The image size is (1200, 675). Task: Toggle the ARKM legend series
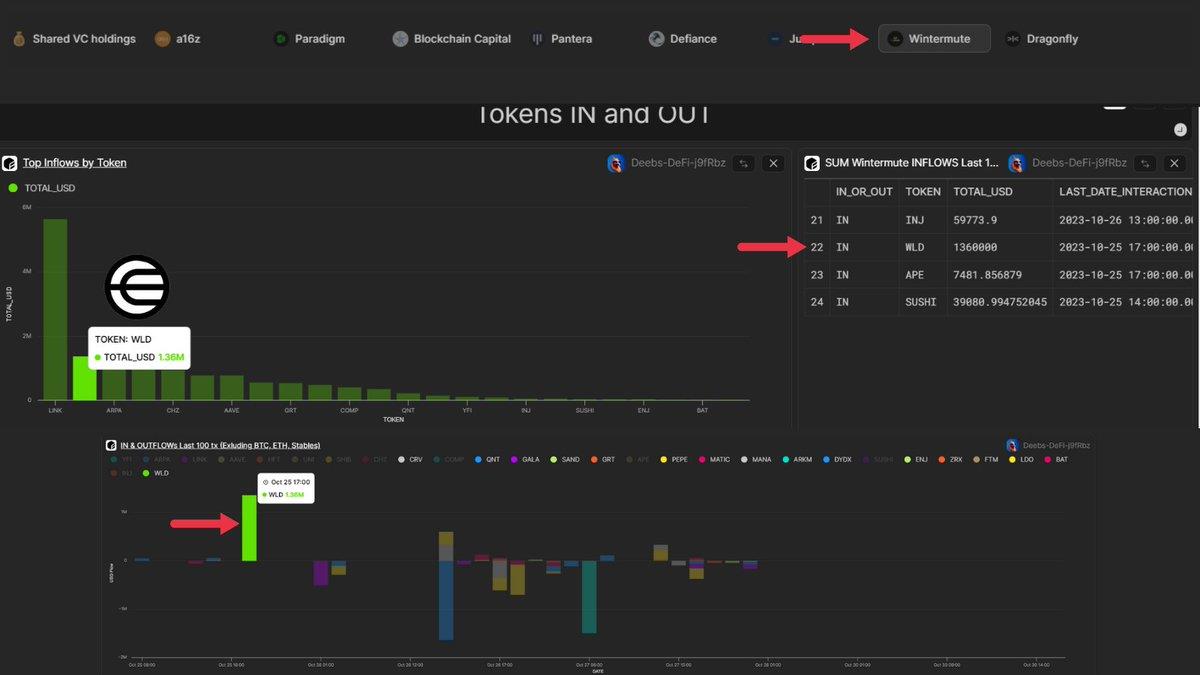click(x=798, y=459)
